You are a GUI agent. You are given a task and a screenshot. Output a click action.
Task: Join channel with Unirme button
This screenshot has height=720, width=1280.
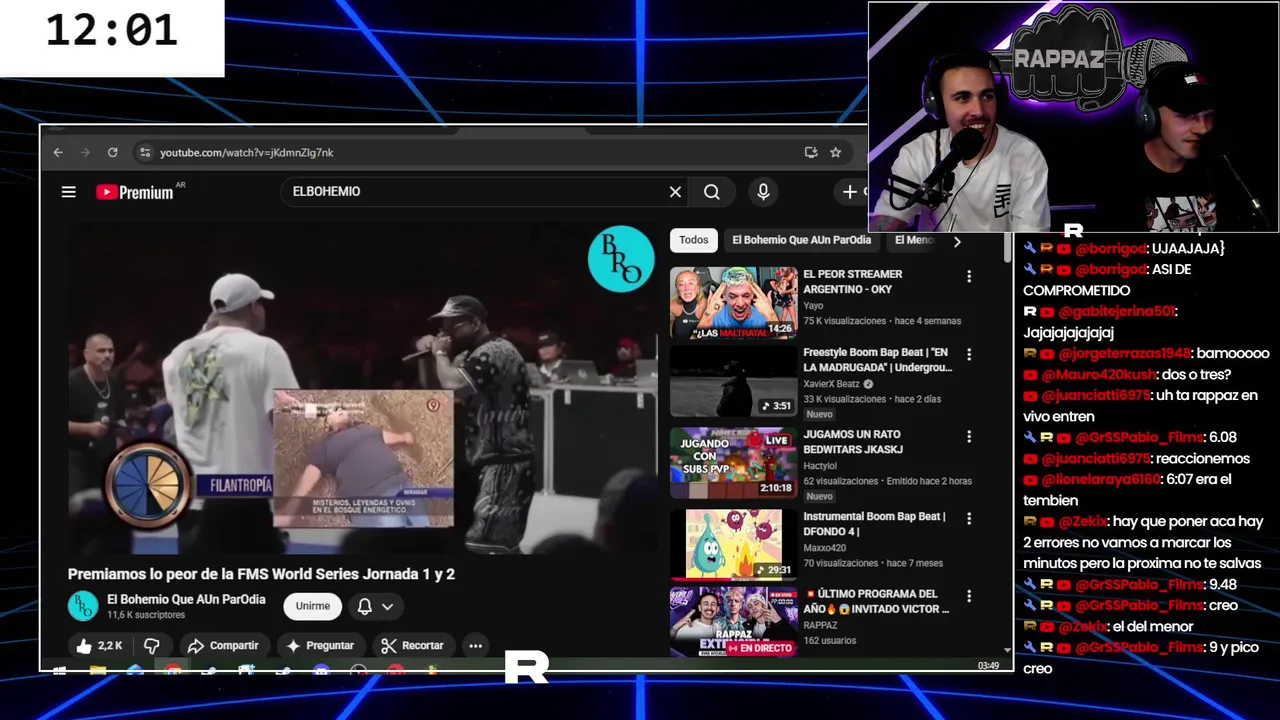pyautogui.click(x=313, y=606)
